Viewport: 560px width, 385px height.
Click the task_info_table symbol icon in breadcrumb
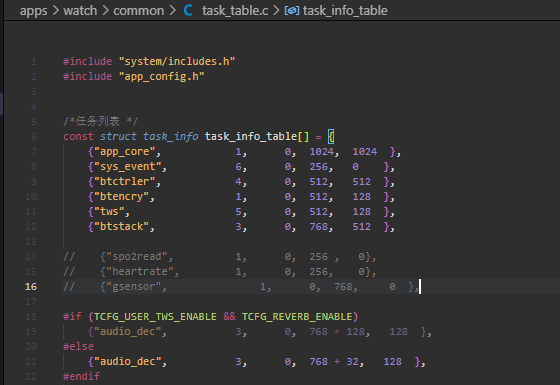tap(292, 11)
